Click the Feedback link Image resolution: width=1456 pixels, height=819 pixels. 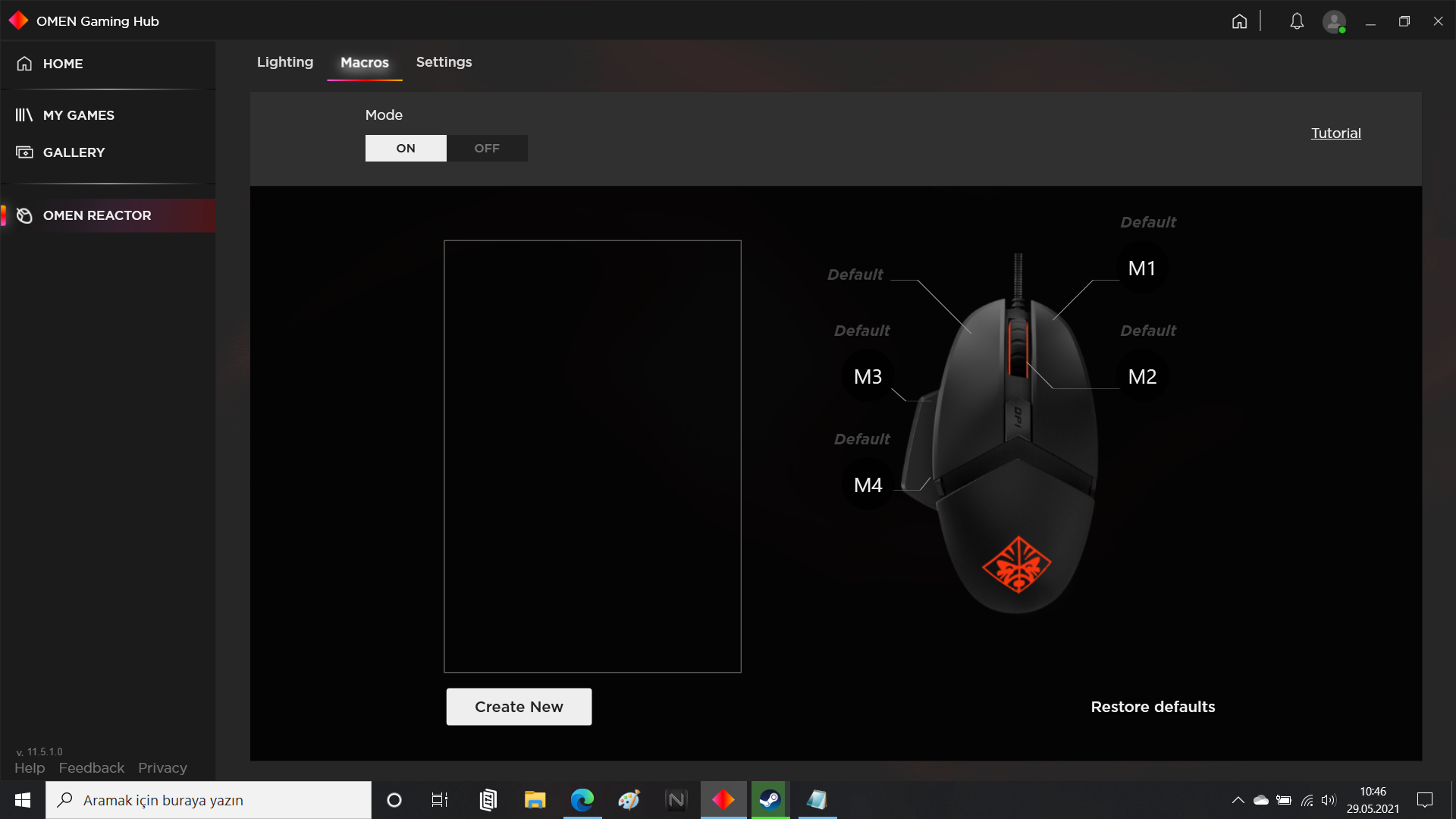[x=91, y=768]
